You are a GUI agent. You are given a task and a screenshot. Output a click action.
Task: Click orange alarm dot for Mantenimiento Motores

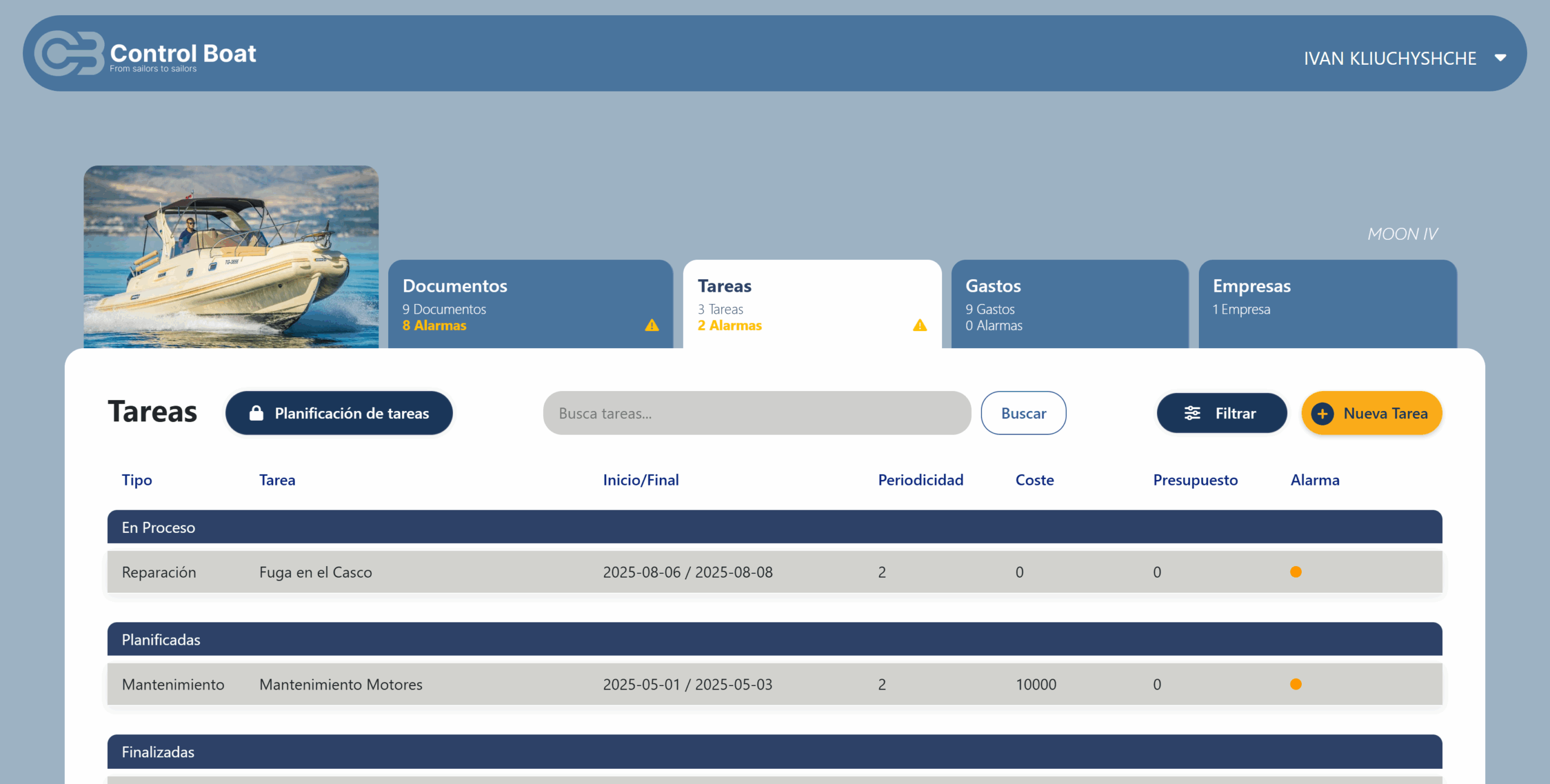coord(1296,684)
